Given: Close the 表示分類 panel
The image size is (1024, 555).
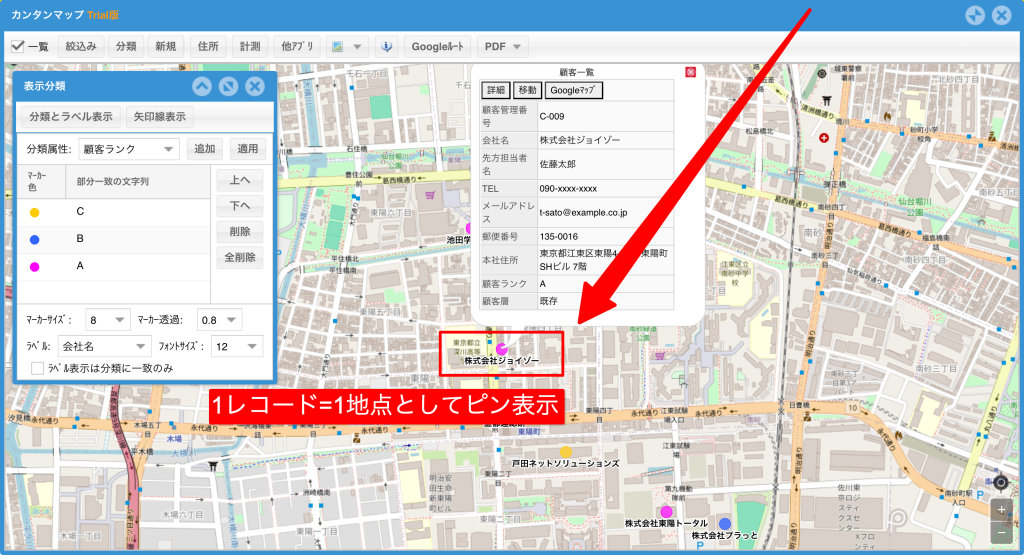Looking at the screenshot, I should (255, 86).
